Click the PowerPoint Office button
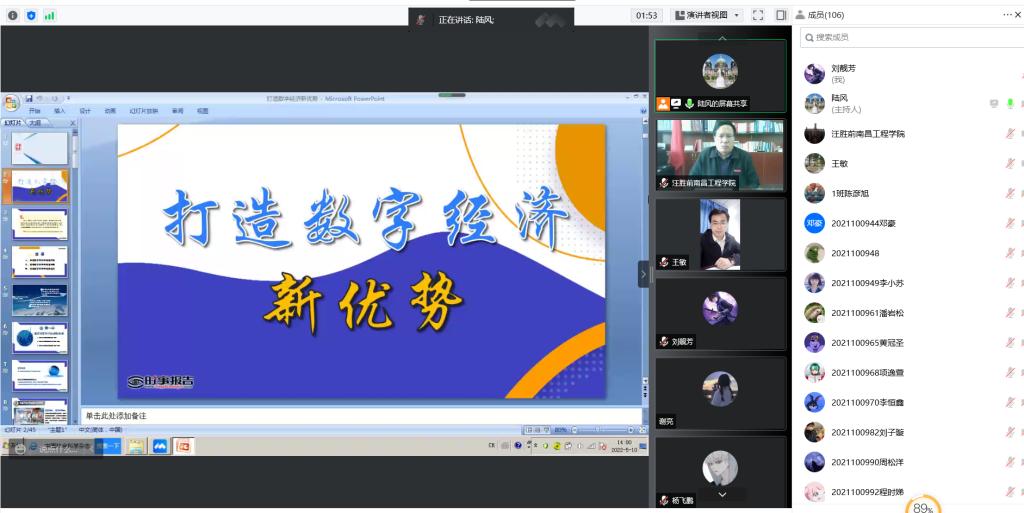This screenshot has height=513, width=1024. [x=11, y=103]
